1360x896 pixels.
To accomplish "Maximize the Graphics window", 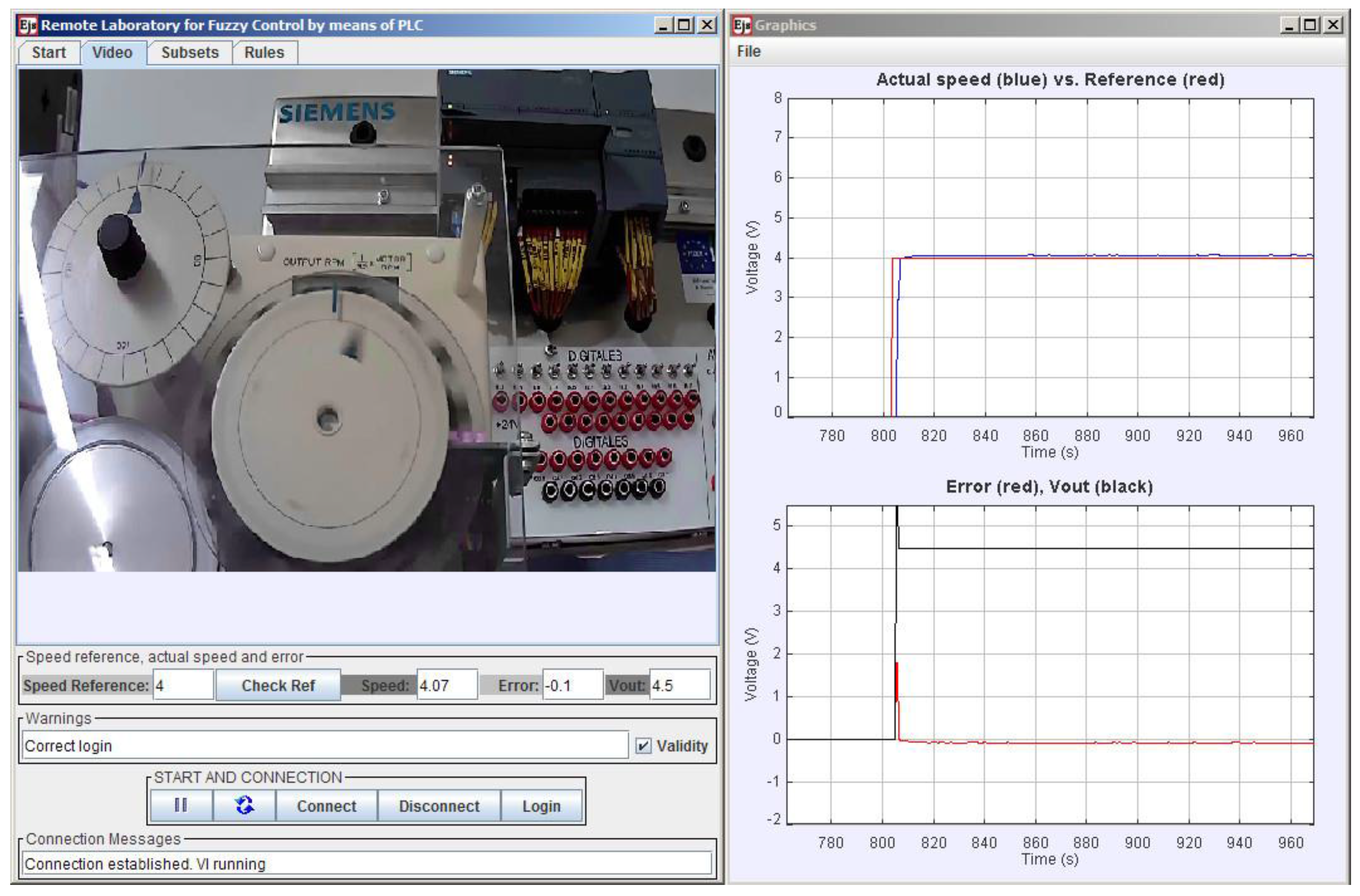I will (1311, 25).
